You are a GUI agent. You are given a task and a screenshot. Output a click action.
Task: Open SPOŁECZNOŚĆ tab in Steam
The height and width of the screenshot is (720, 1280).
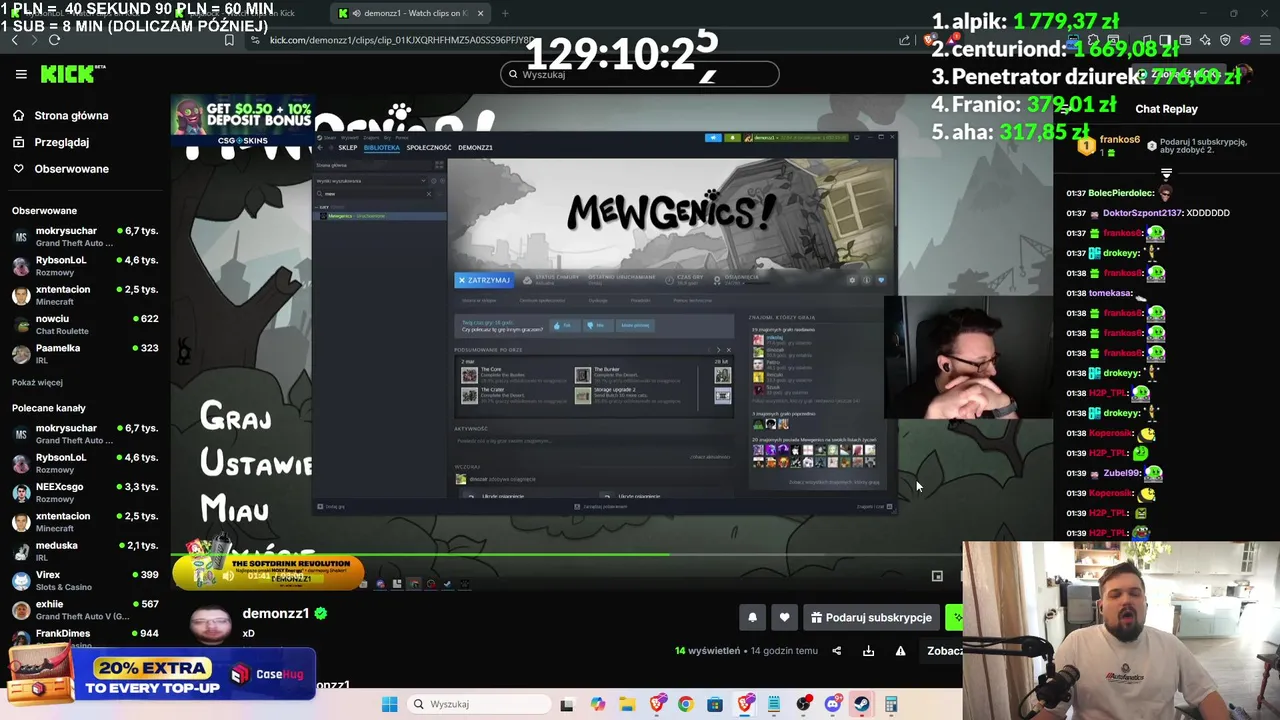[x=429, y=148]
